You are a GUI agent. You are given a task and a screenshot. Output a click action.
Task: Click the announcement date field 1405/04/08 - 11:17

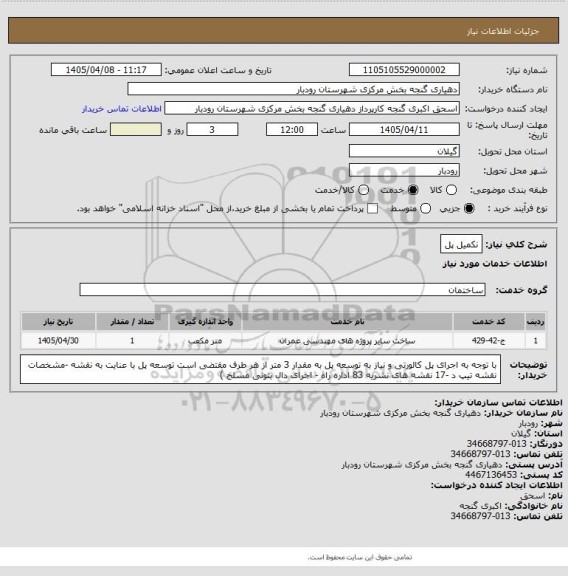(106, 70)
